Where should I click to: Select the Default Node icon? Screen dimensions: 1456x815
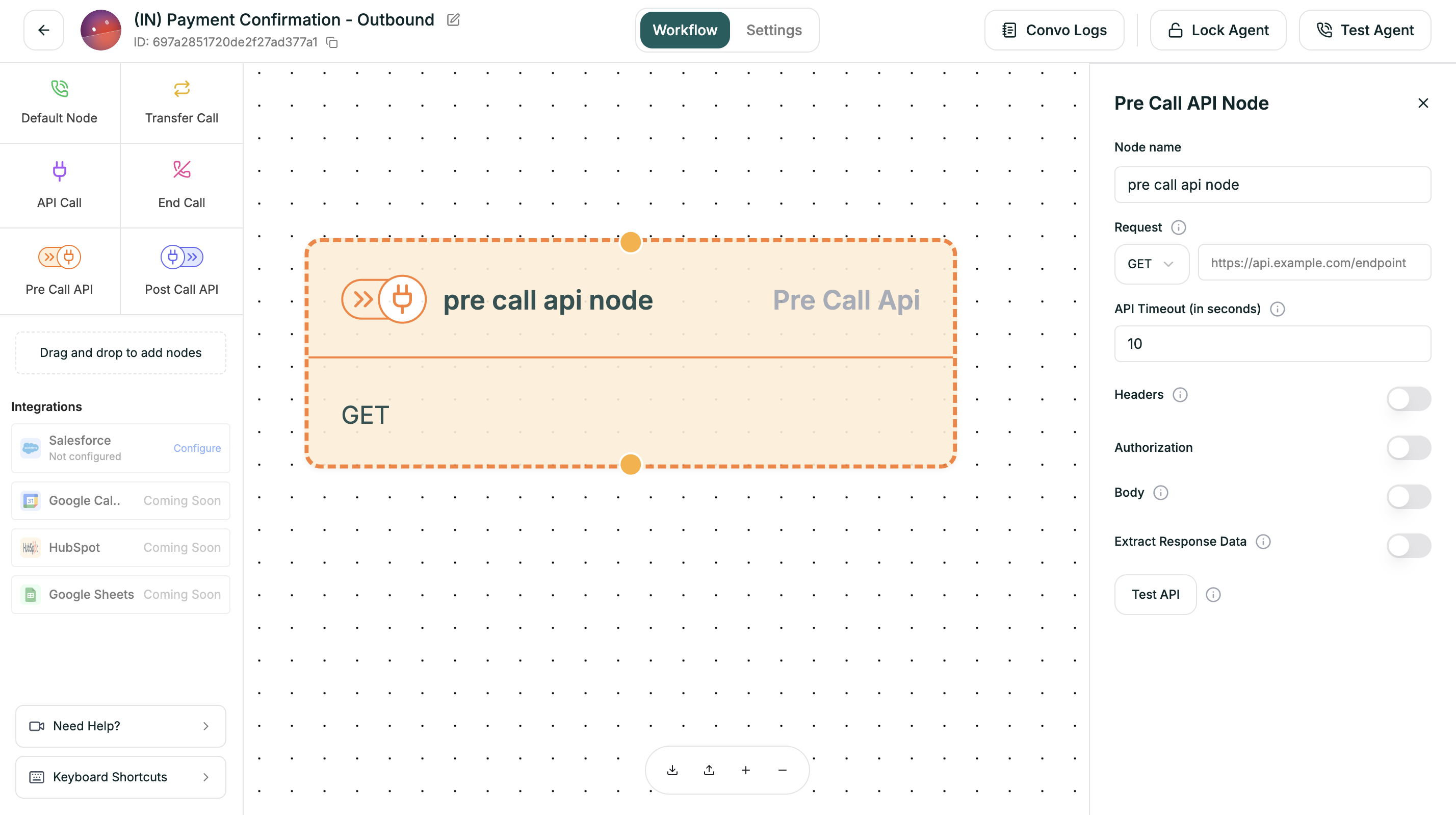pos(59,88)
